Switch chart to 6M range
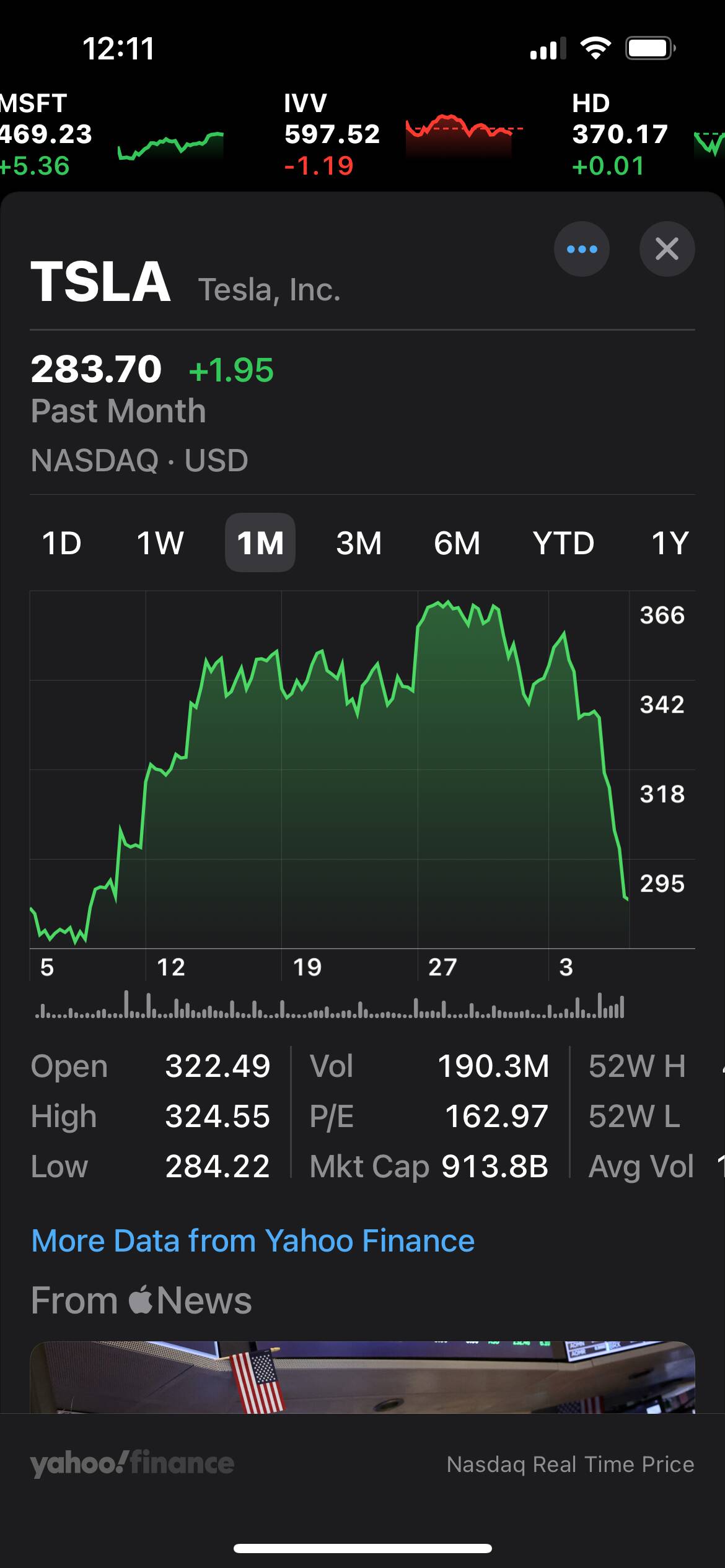Image resolution: width=725 pixels, height=1568 pixels. tap(457, 543)
